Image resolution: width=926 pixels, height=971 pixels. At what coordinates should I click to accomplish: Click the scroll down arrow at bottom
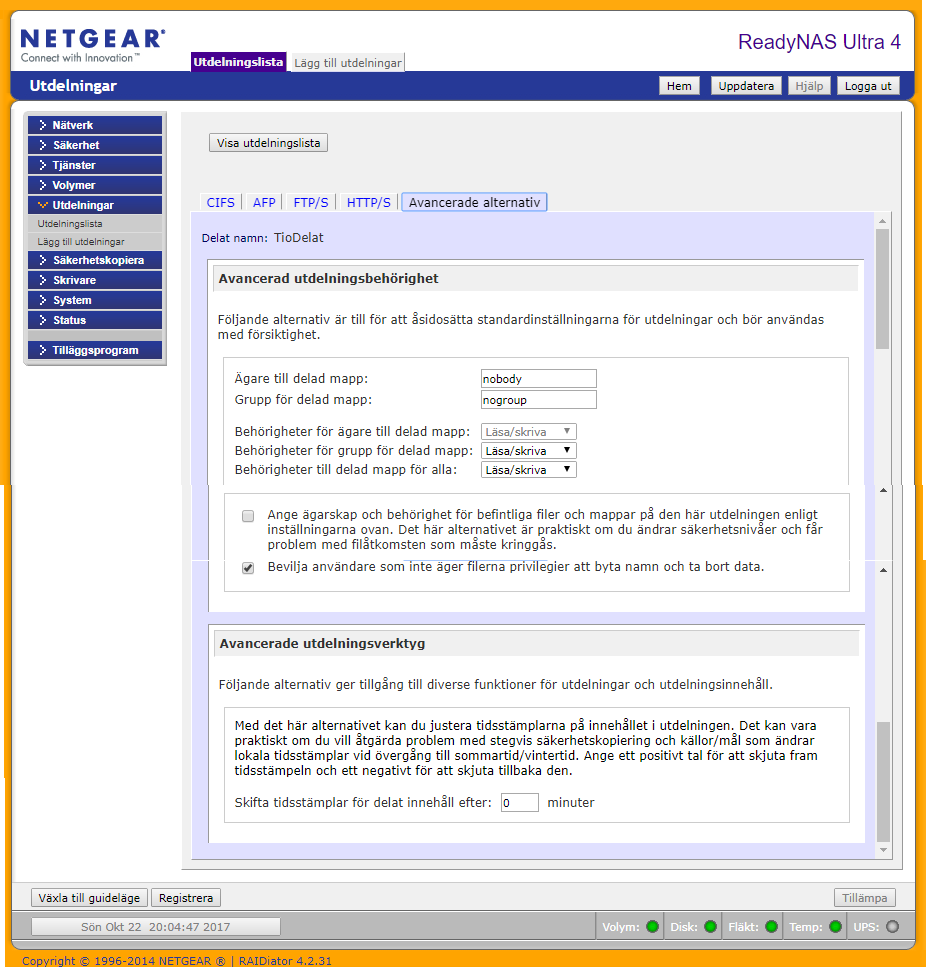[x=884, y=850]
